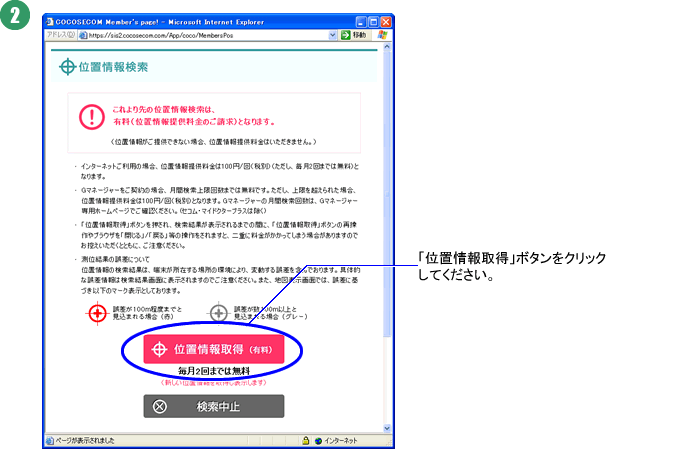Screen dimensions: 679x449
Task: Click the 測位結果の誤差について text
Action: 115,259
